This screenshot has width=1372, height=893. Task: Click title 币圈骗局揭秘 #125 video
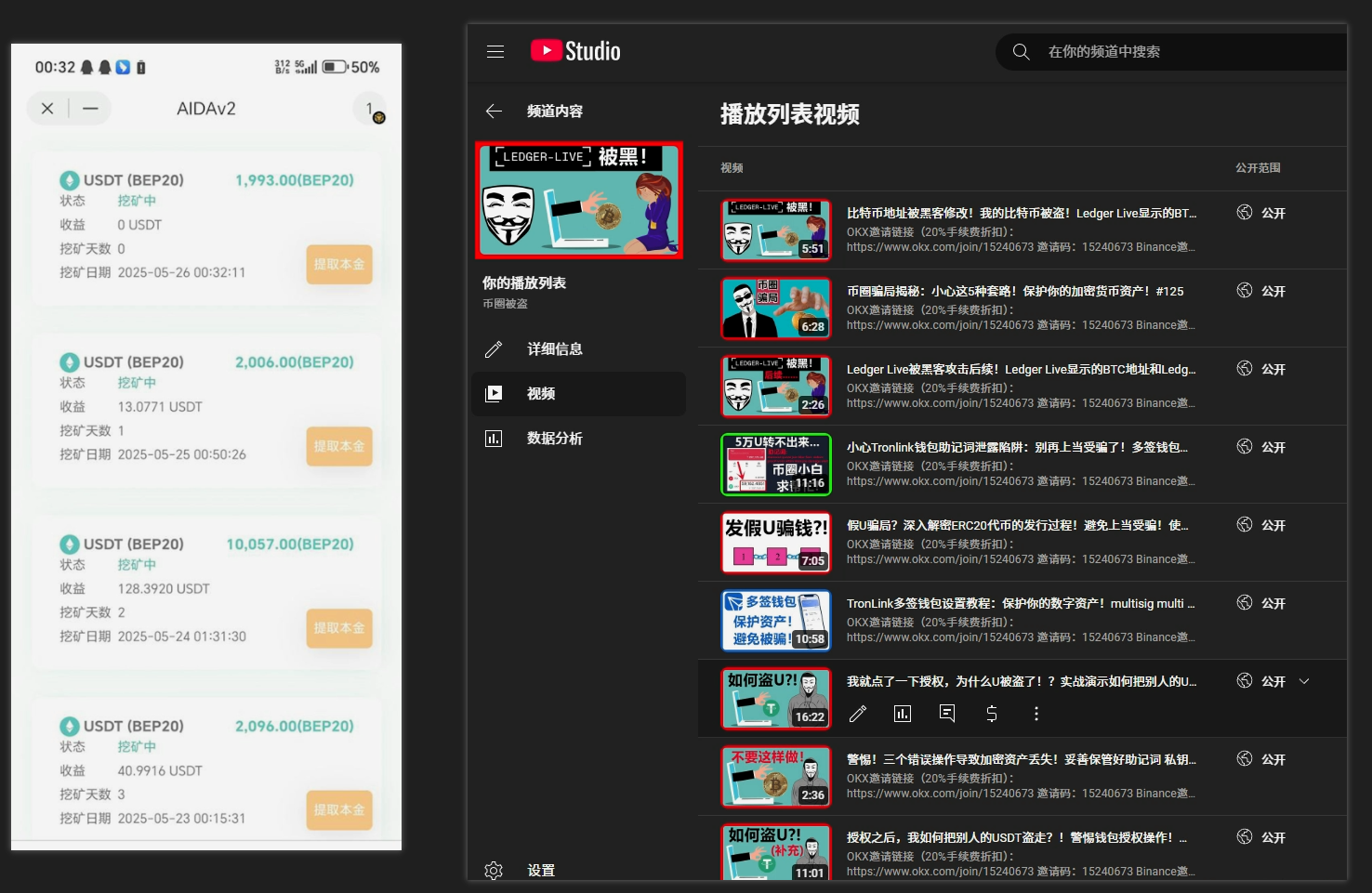click(x=1015, y=292)
